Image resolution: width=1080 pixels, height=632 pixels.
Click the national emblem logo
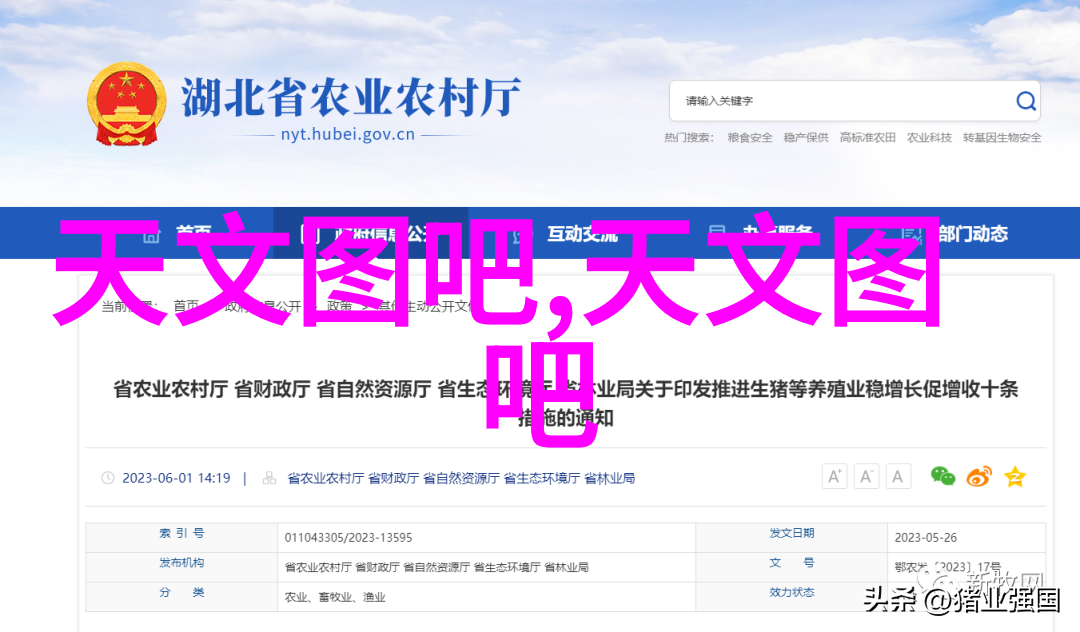click(127, 105)
